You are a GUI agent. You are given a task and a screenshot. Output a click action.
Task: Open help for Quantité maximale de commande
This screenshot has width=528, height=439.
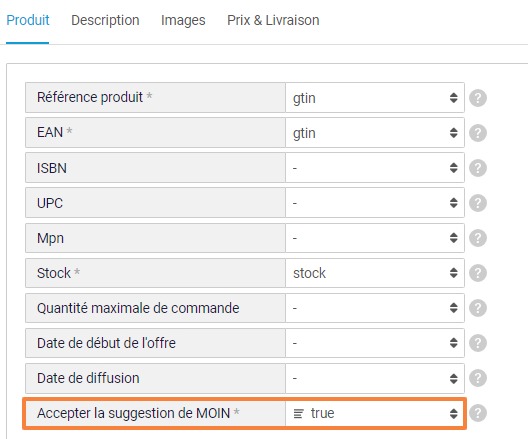click(x=478, y=308)
